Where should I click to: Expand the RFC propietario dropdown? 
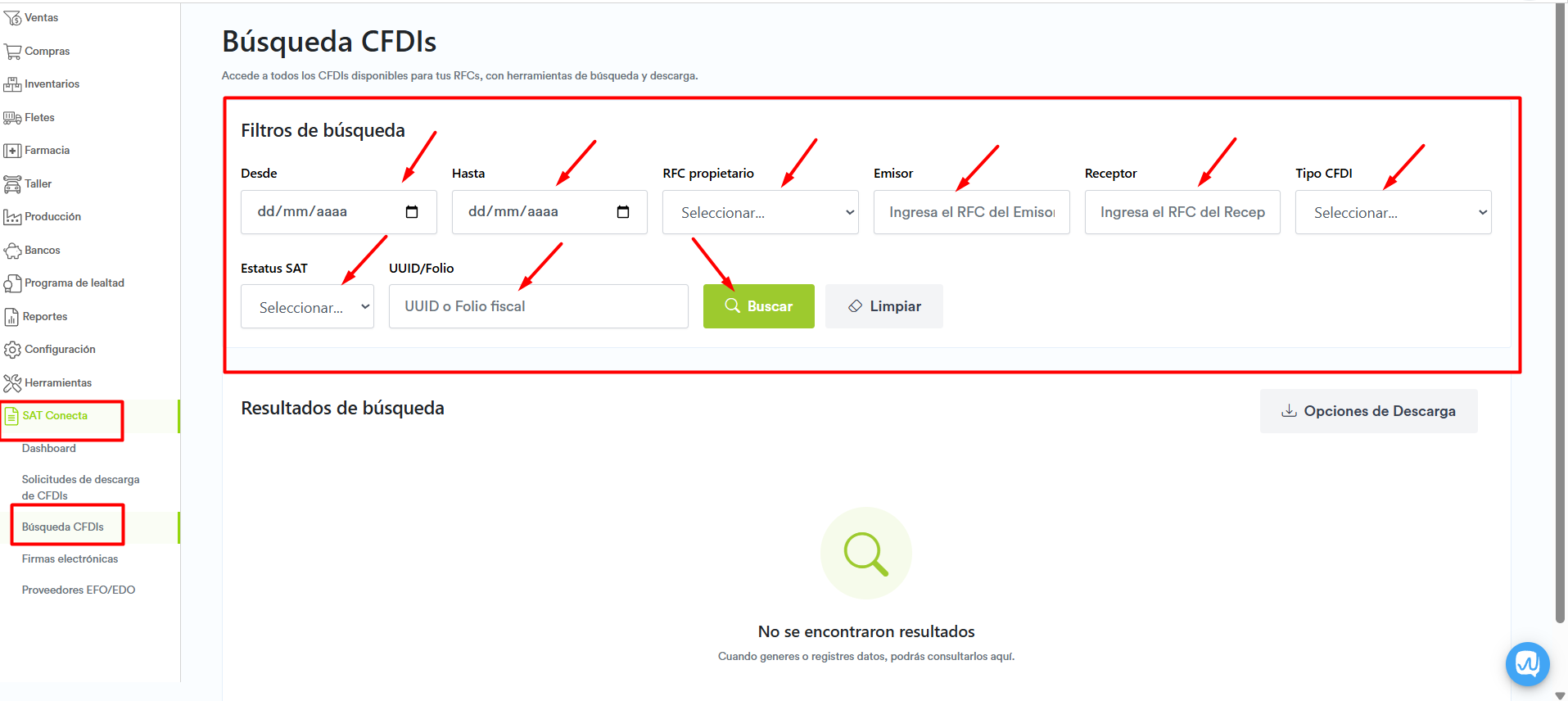click(760, 213)
